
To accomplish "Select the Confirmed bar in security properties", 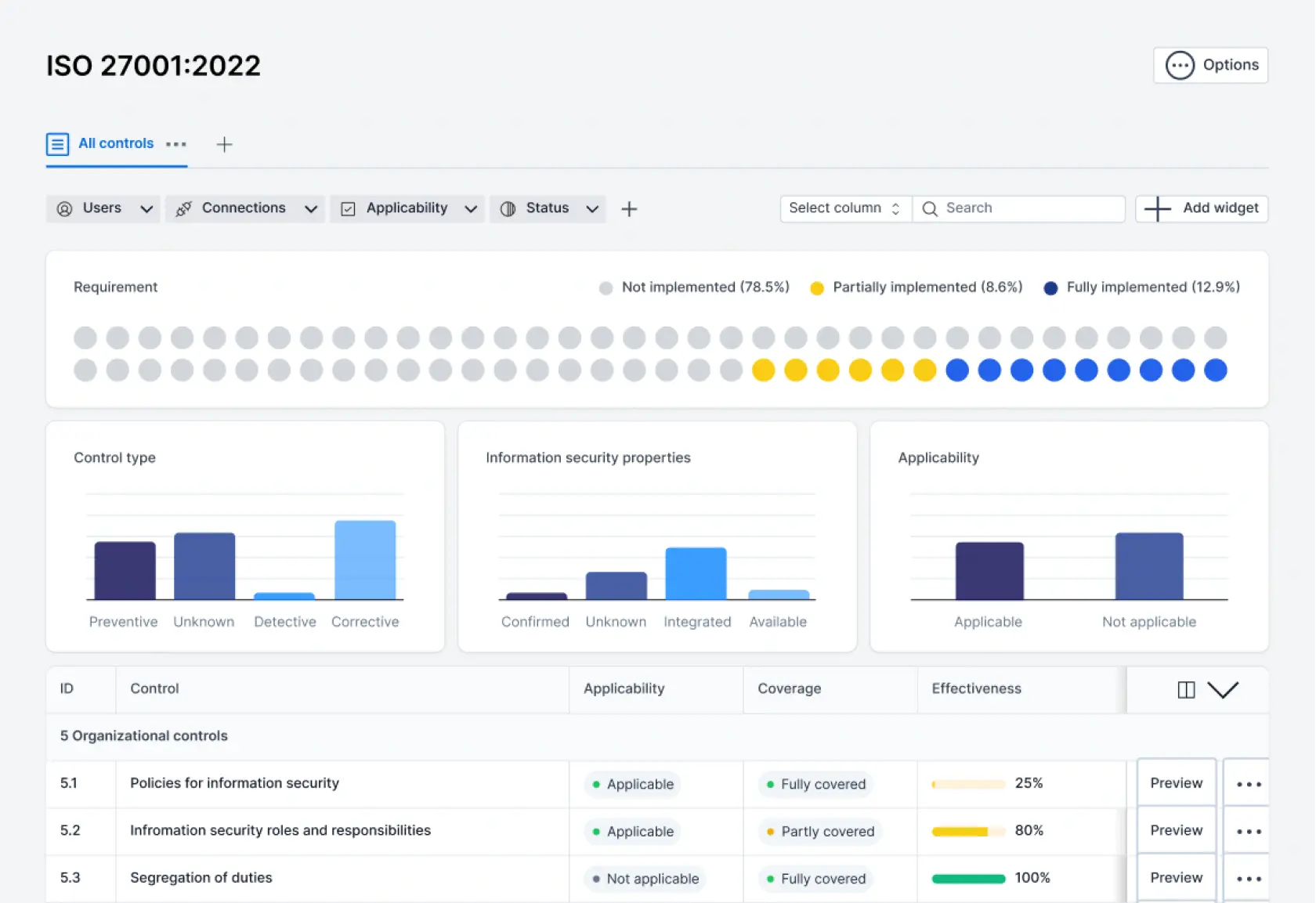I will [537, 596].
